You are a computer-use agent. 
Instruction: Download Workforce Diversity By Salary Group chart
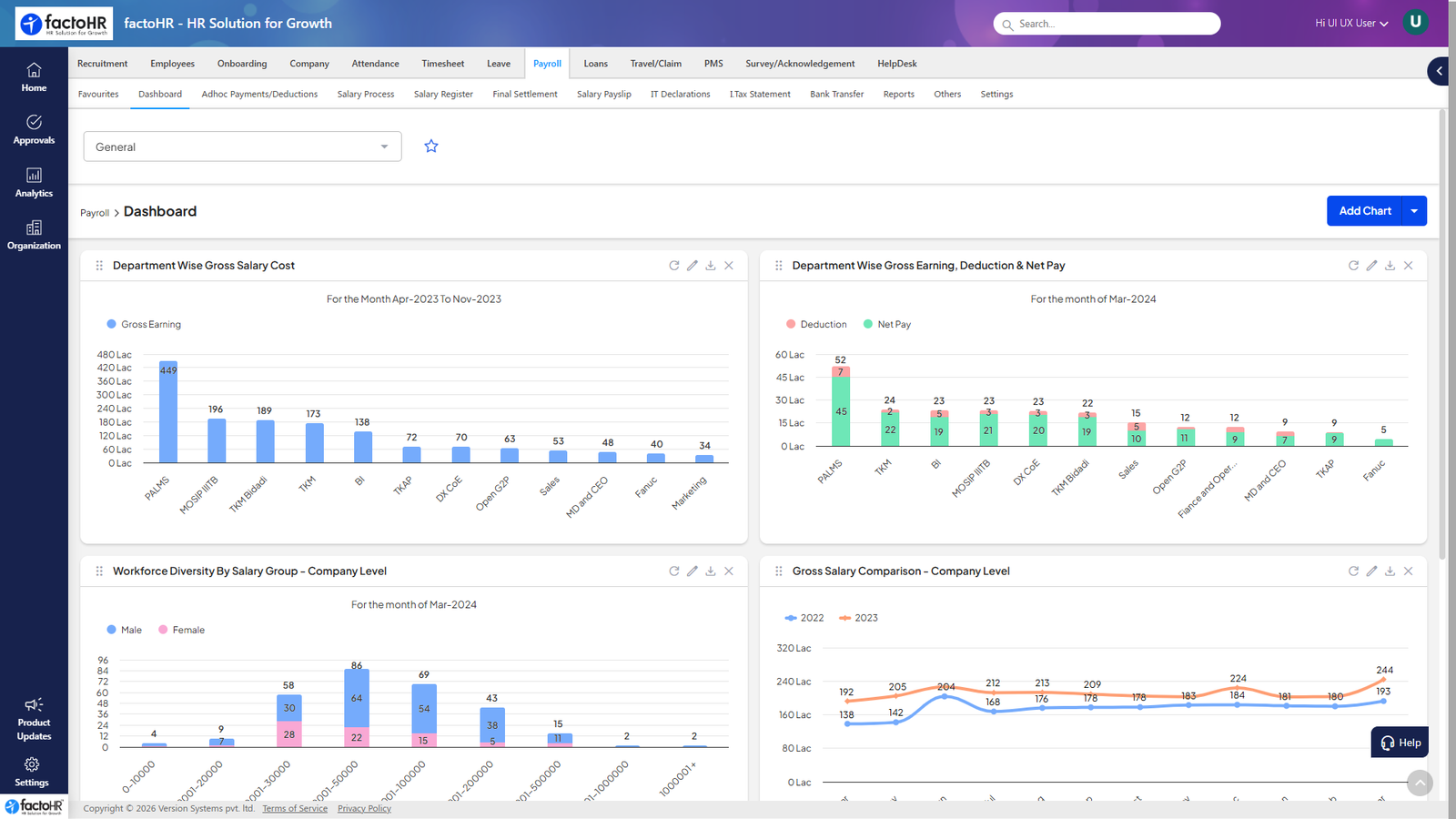pos(711,571)
